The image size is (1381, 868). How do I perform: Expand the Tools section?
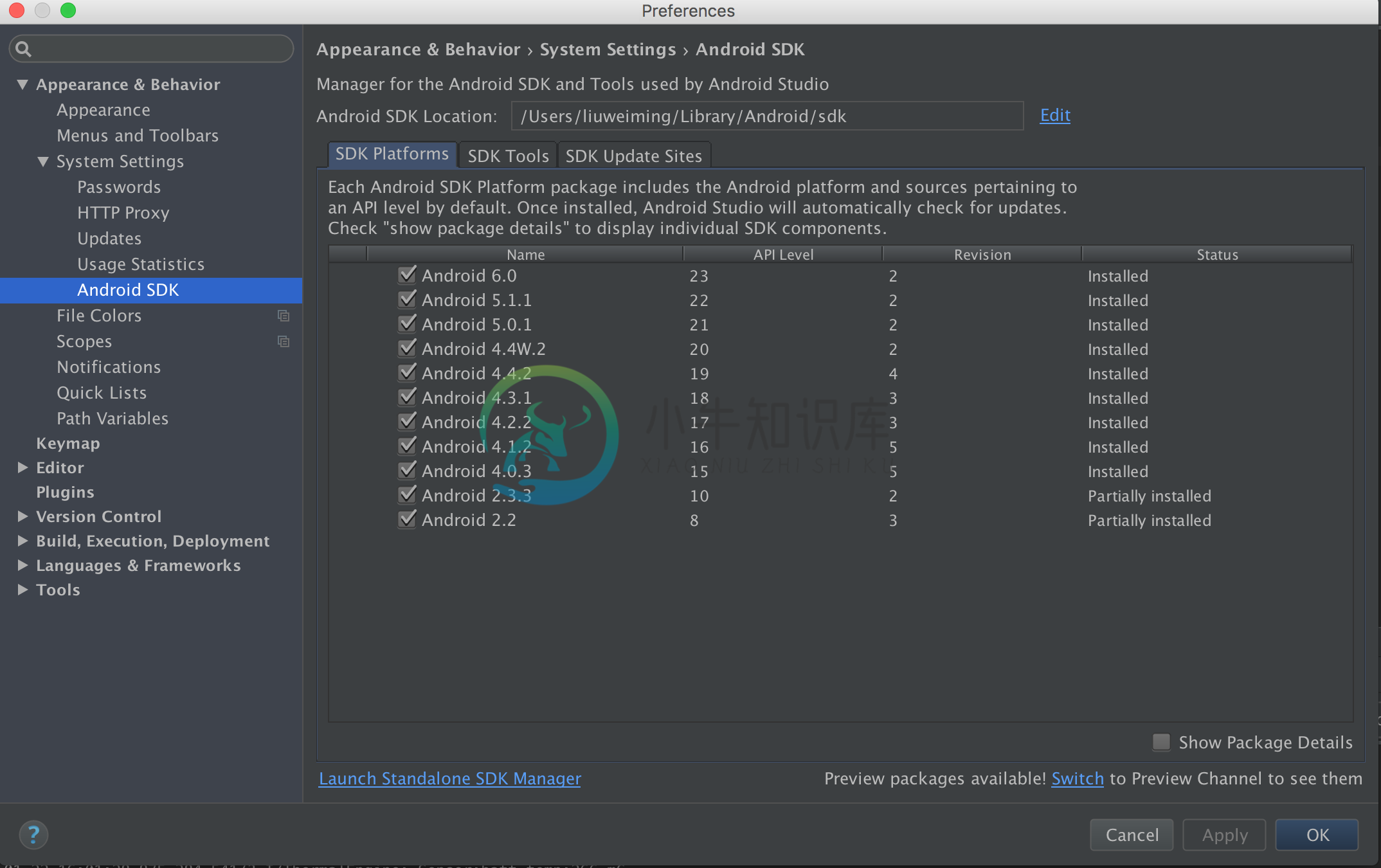[23, 590]
